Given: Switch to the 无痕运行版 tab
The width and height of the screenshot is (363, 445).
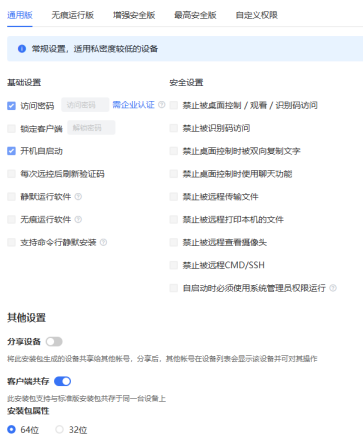Looking at the screenshot, I should pyautogui.click(x=73, y=15).
